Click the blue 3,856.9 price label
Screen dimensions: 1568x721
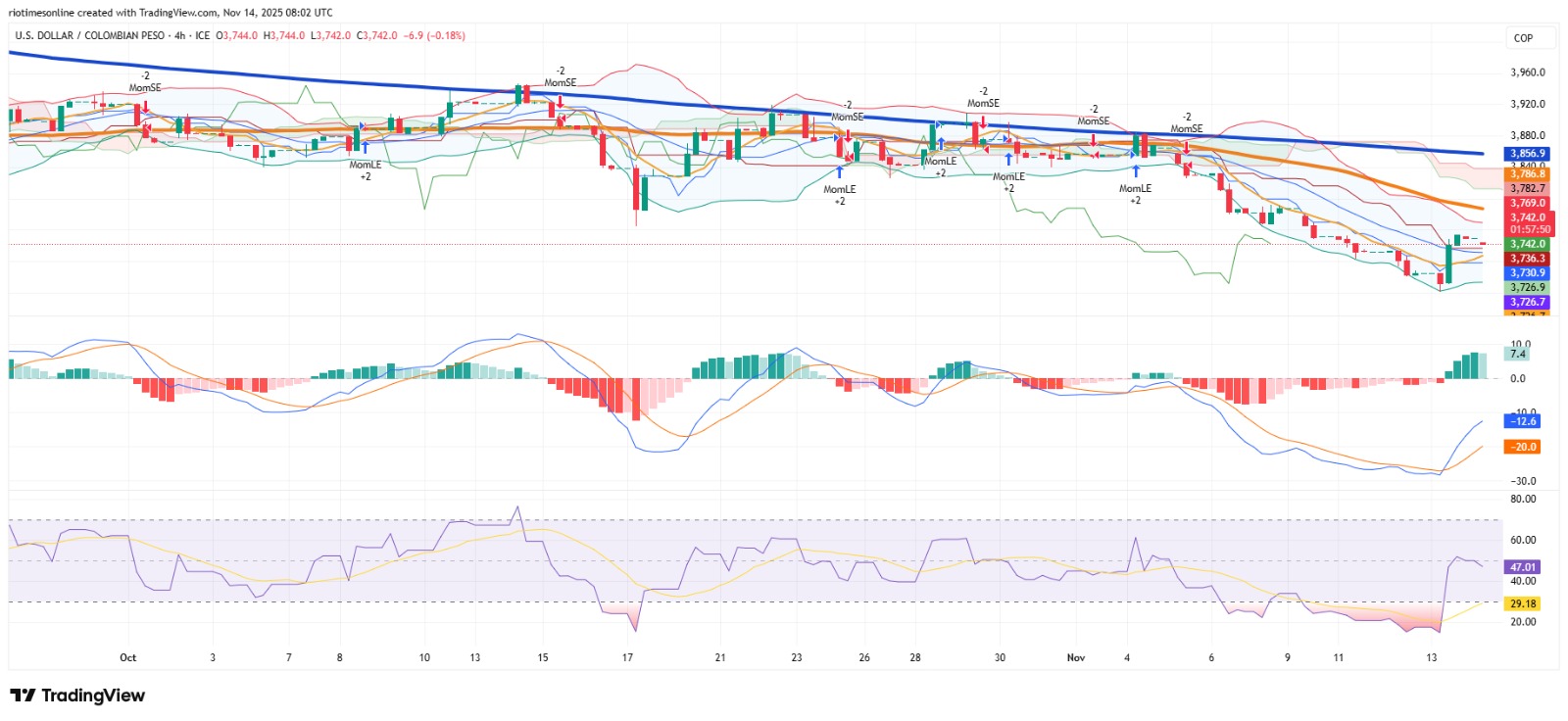[1527, 154]
